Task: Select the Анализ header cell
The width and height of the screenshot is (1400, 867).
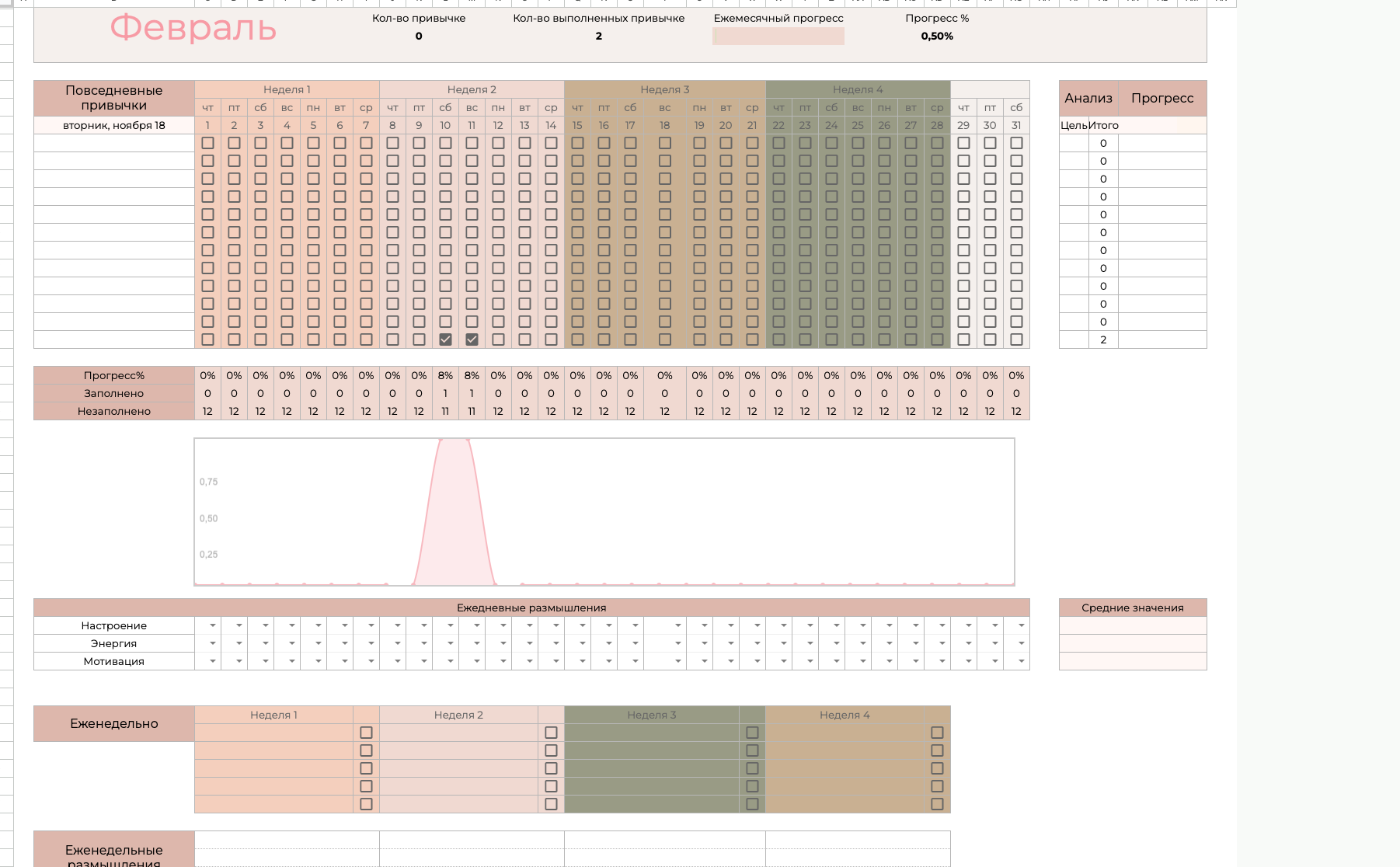Action: click(1088, 98)
